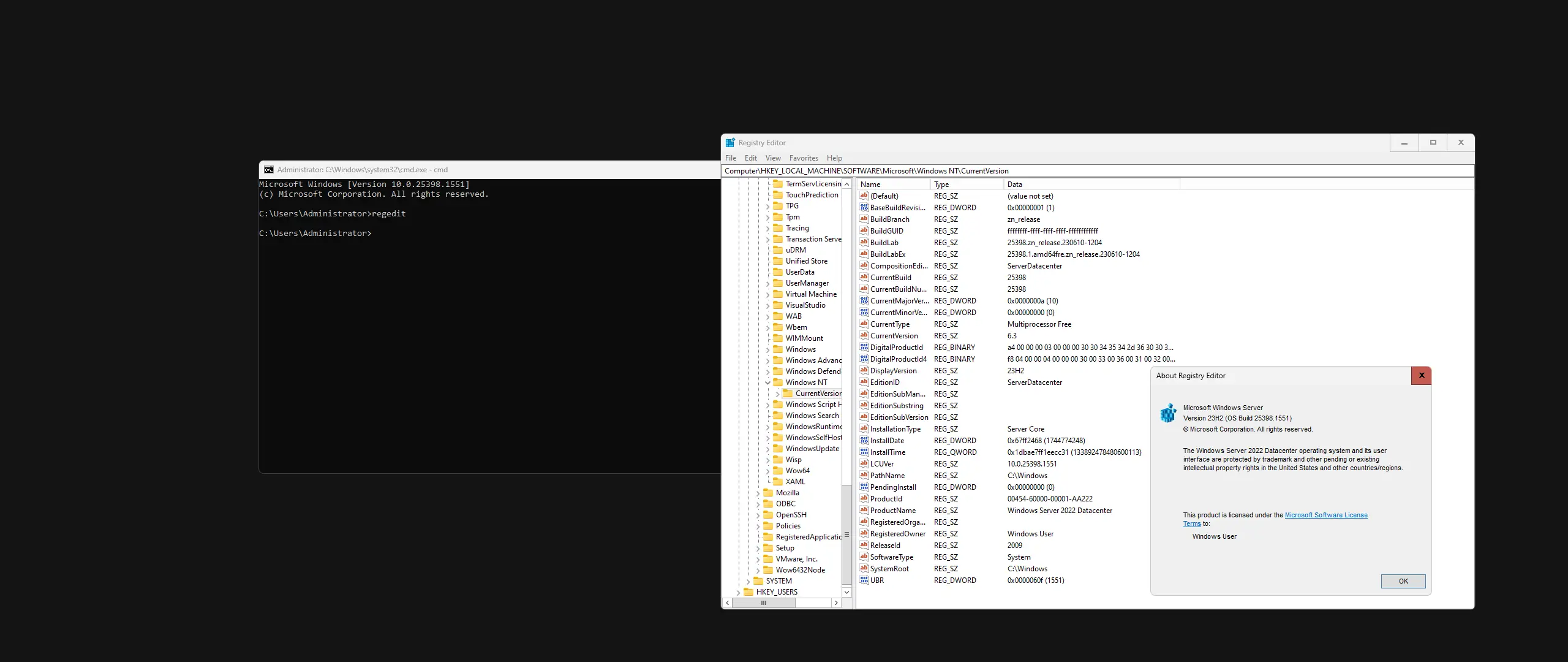
Task: Open the Microsoft Software License Terms link
Action: click(1325, 515)
